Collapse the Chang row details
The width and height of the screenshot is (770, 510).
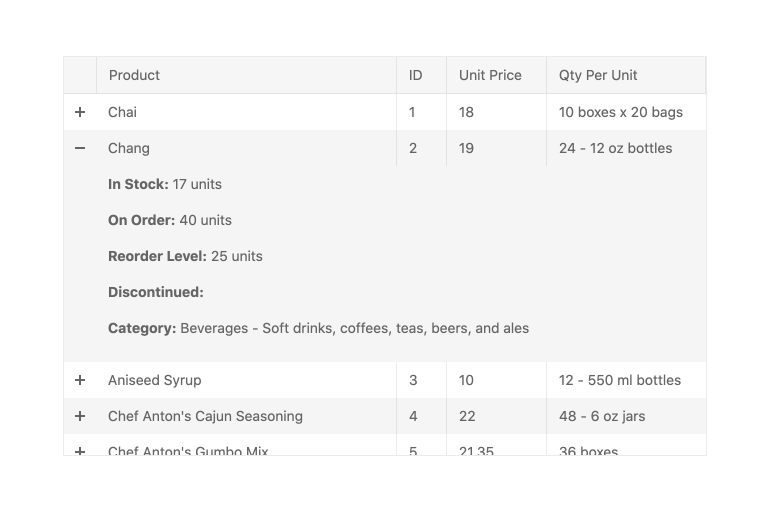point(80,148)
